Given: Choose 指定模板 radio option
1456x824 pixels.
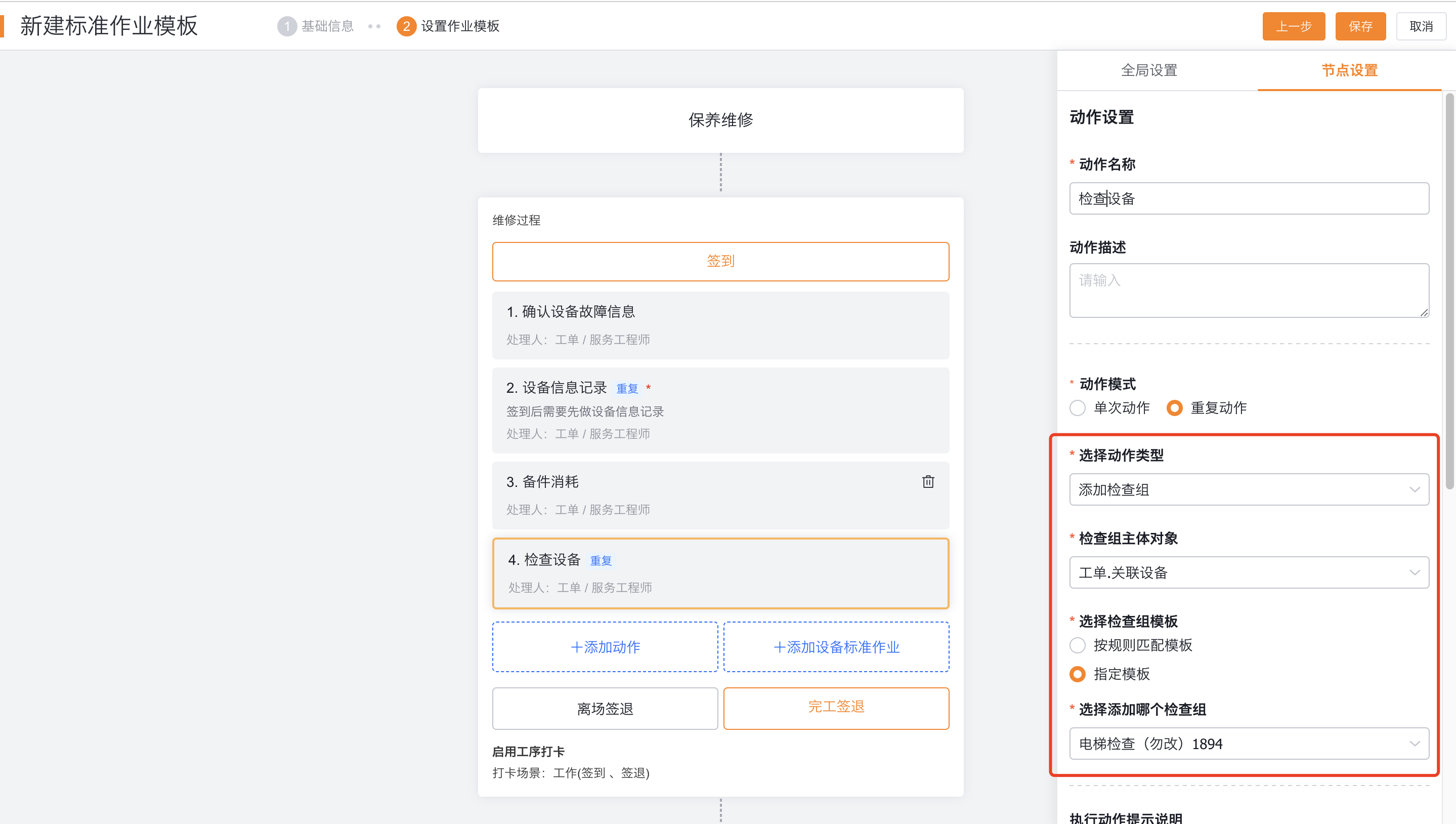Looking at the screenshot, I should (1078, 674).
